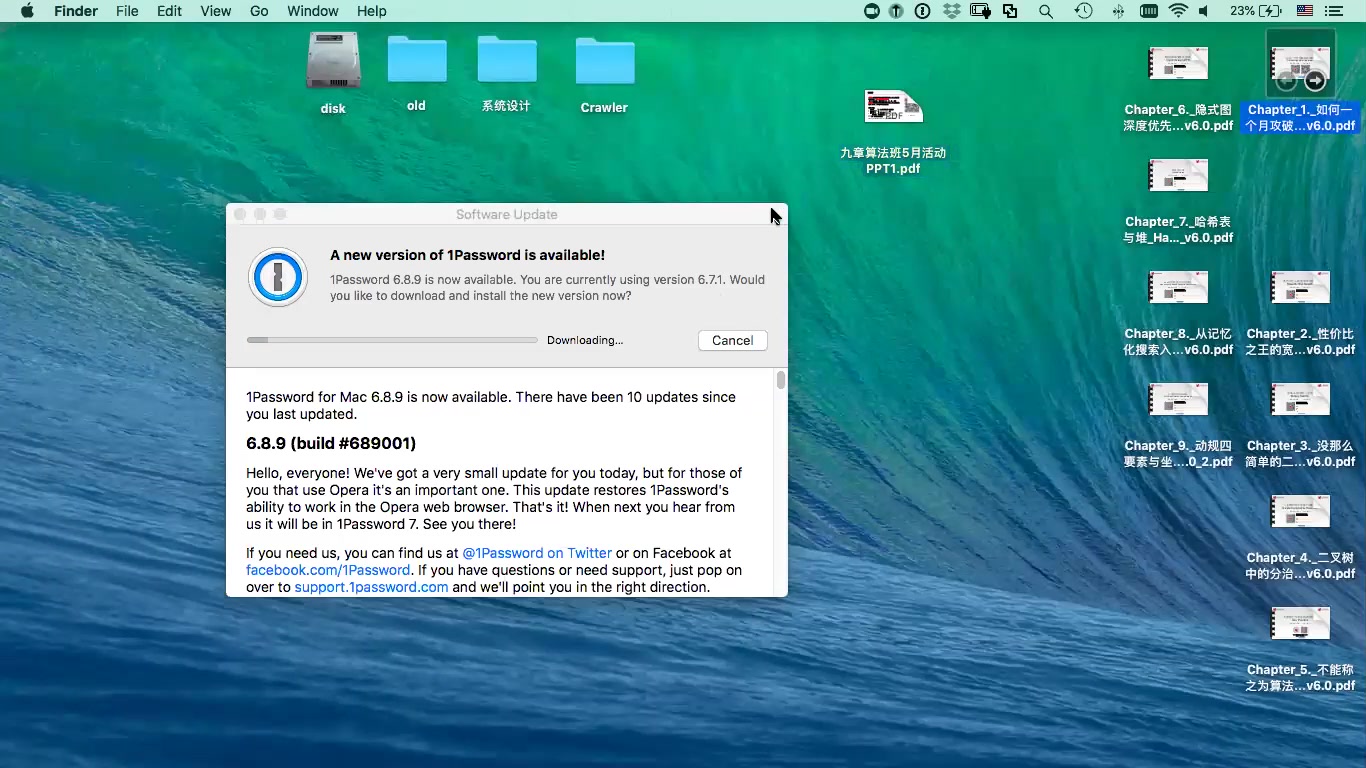The height and width of the screenshot is (768, 1366).
Task: Open the Bluetooth status menu
Action: point(1117,11)
